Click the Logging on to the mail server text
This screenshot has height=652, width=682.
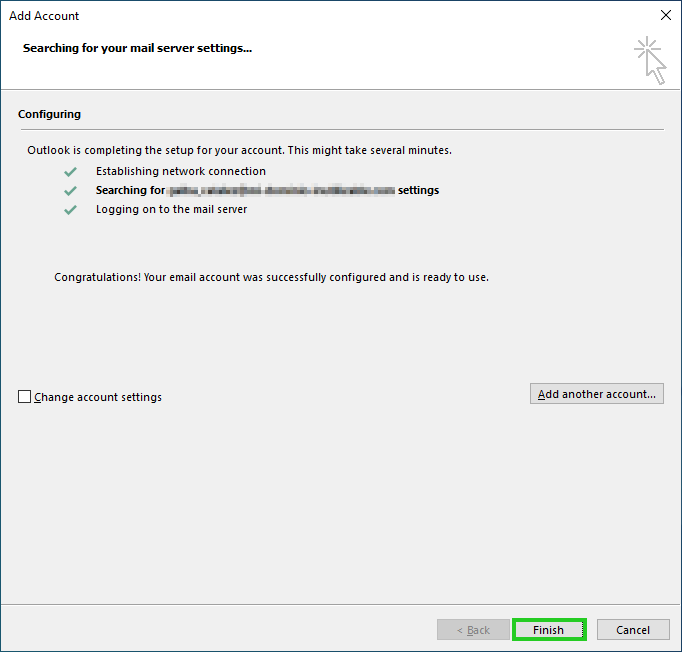[171, 210]
